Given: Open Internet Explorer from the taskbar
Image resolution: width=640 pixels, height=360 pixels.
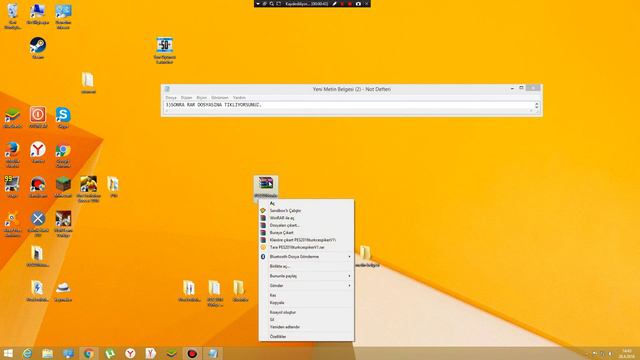Looking at the screenshot, I should point(27,353).
